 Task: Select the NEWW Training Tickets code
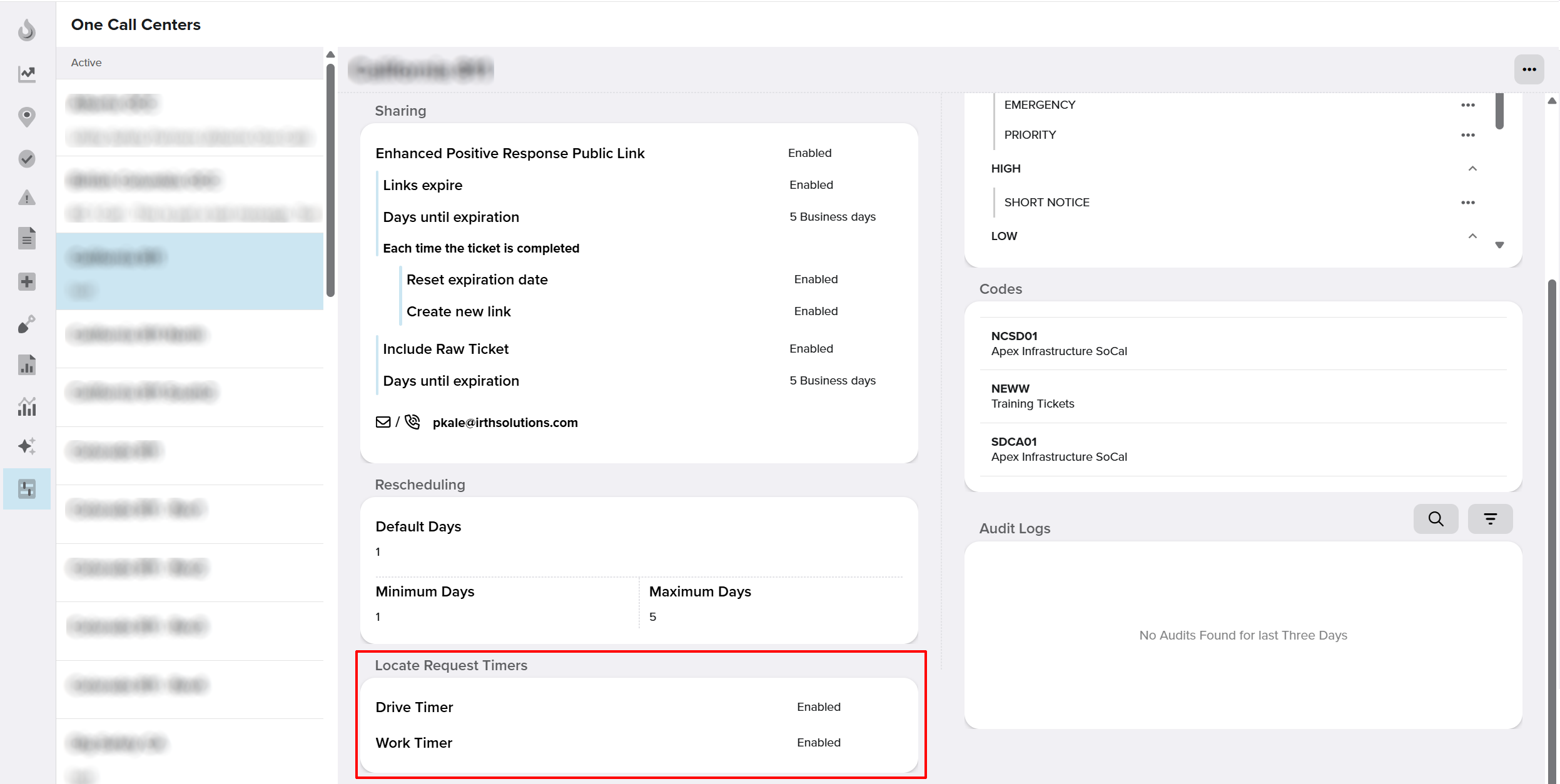click(1243, 396)
